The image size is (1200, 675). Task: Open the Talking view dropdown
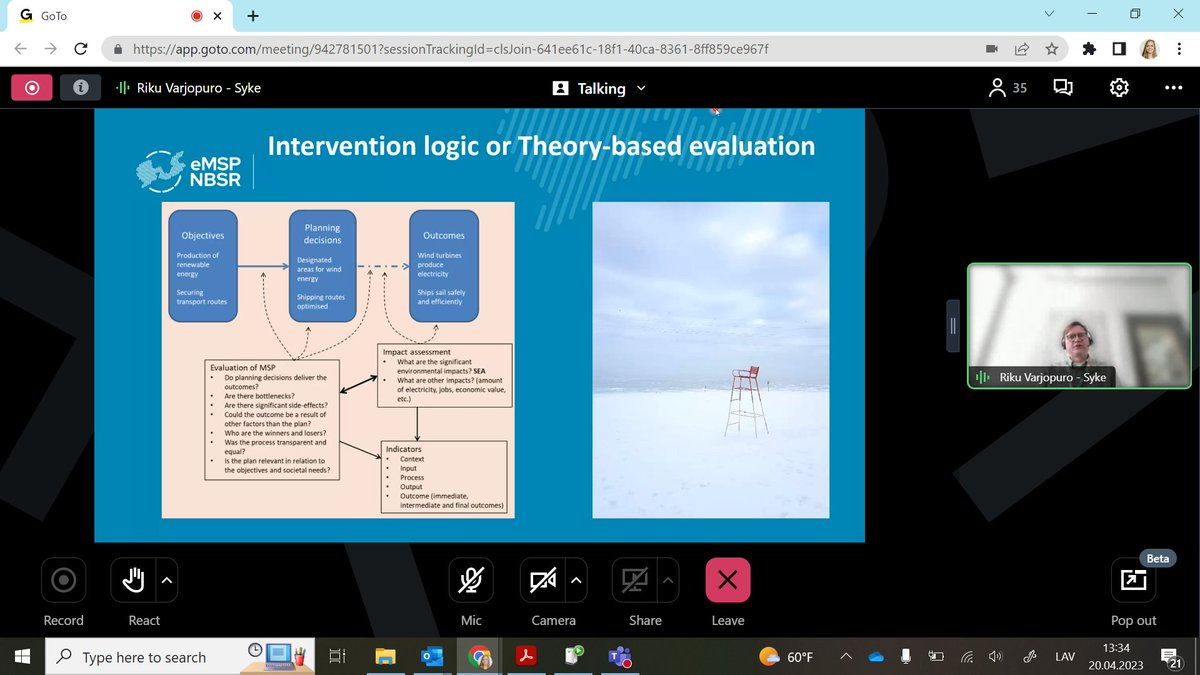pos(599,88)
